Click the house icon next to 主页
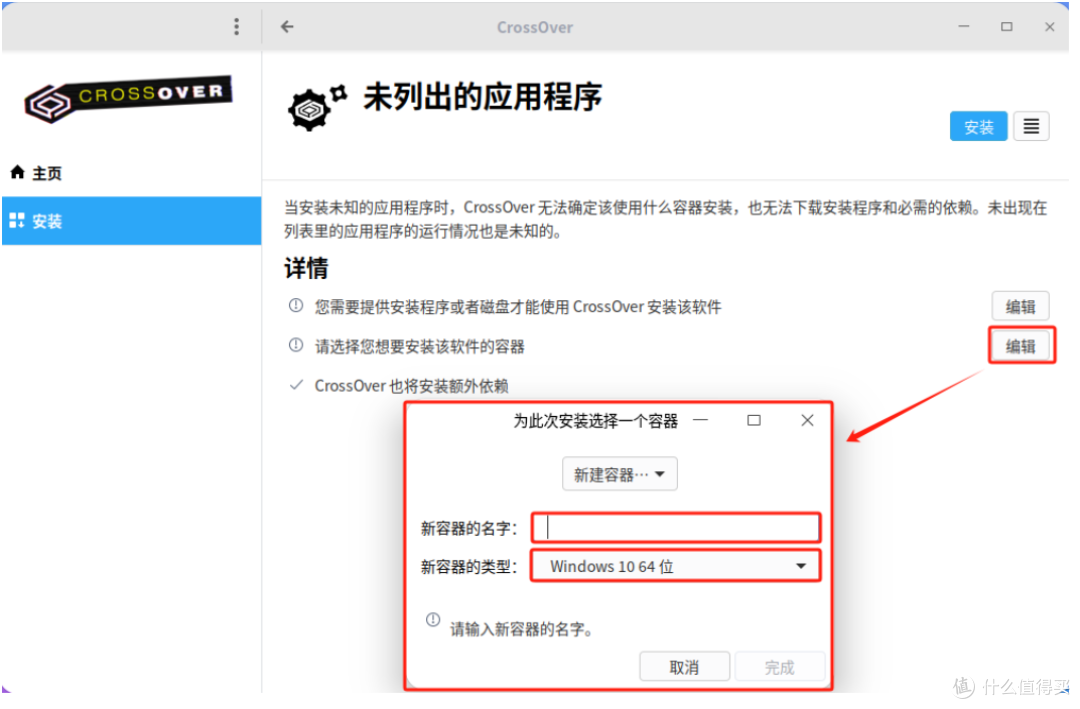The image size is (1080, 709). coord(16,172)
